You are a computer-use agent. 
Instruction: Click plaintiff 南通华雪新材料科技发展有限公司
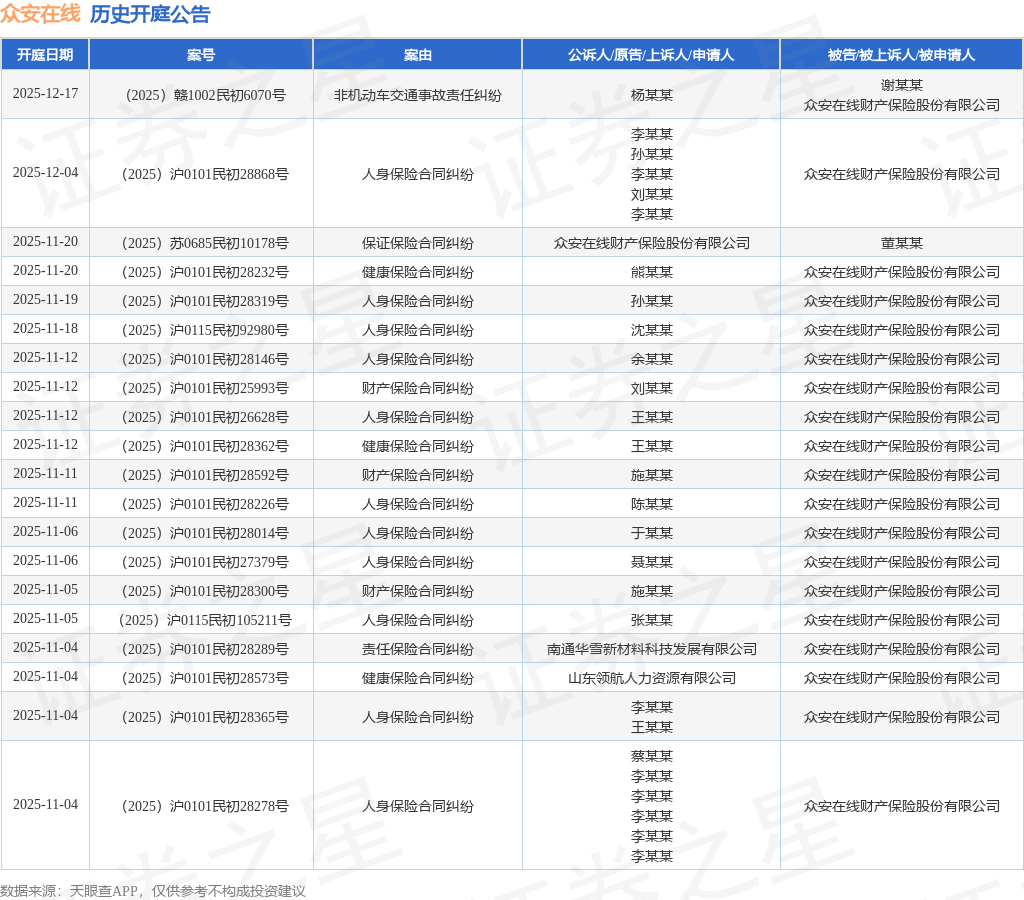(651, 649)
